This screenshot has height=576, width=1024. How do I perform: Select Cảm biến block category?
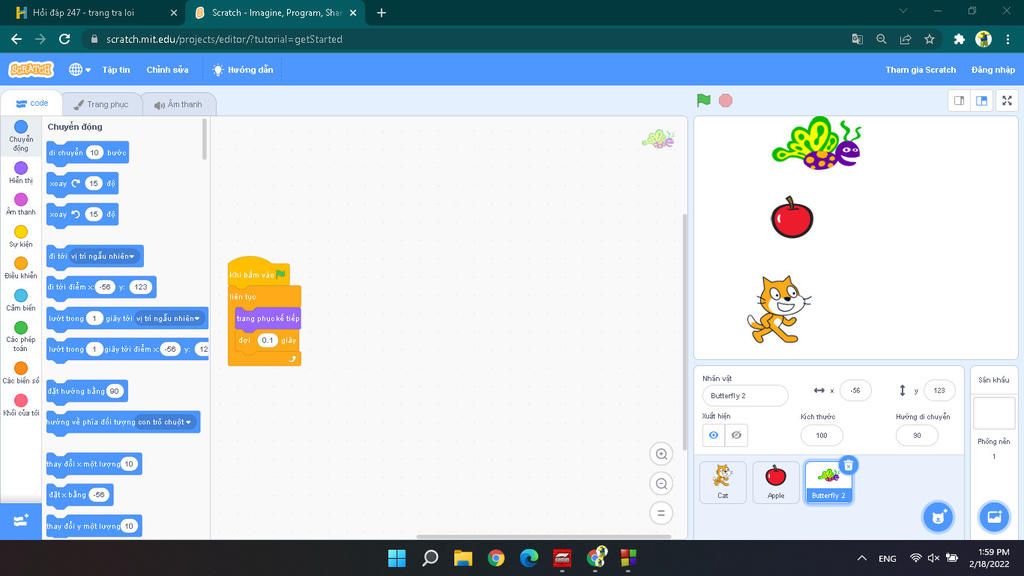click(x=21, y=300)
